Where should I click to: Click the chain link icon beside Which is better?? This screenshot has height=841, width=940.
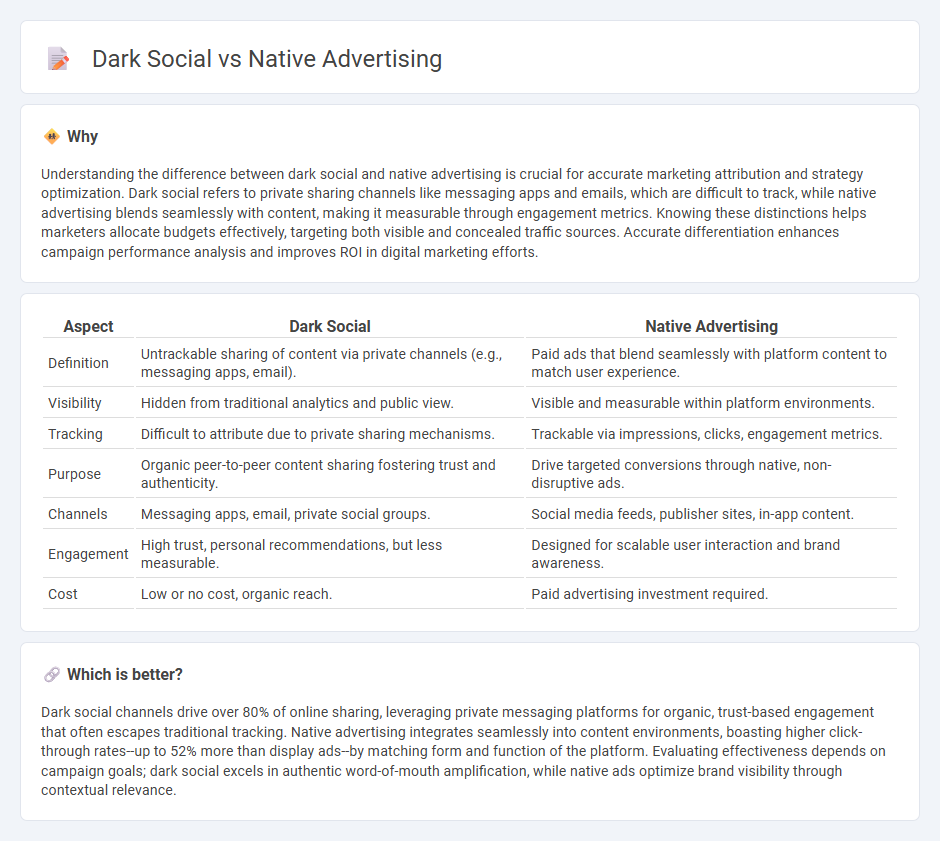click(x=52, y=675)
